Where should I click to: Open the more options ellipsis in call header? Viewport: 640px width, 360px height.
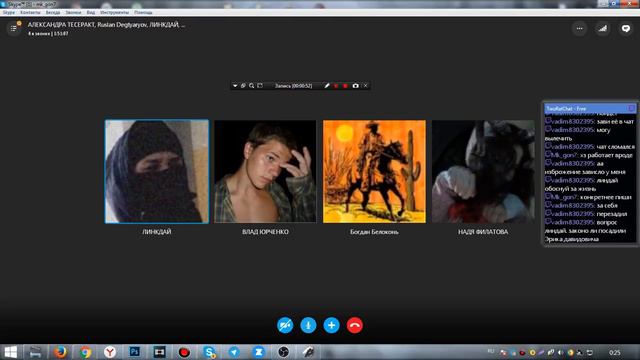coord(580,29)
